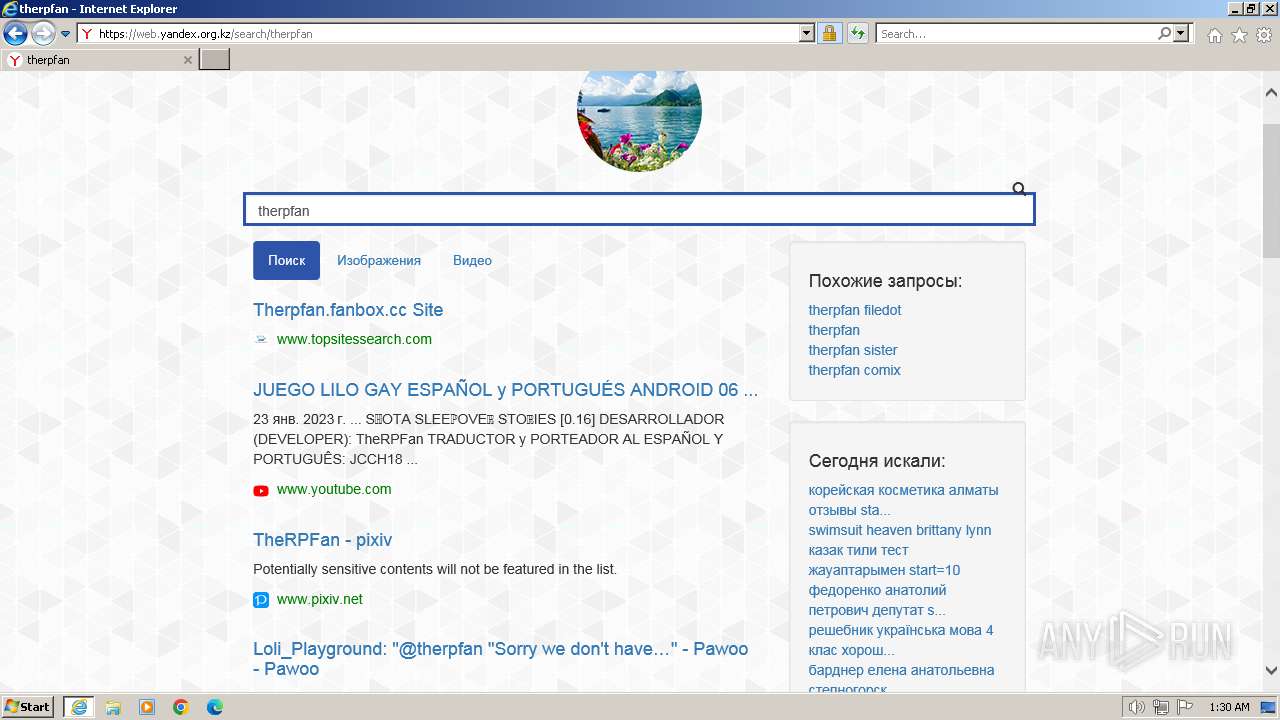Open the Tools gear icon

(x=1264, y=35)
